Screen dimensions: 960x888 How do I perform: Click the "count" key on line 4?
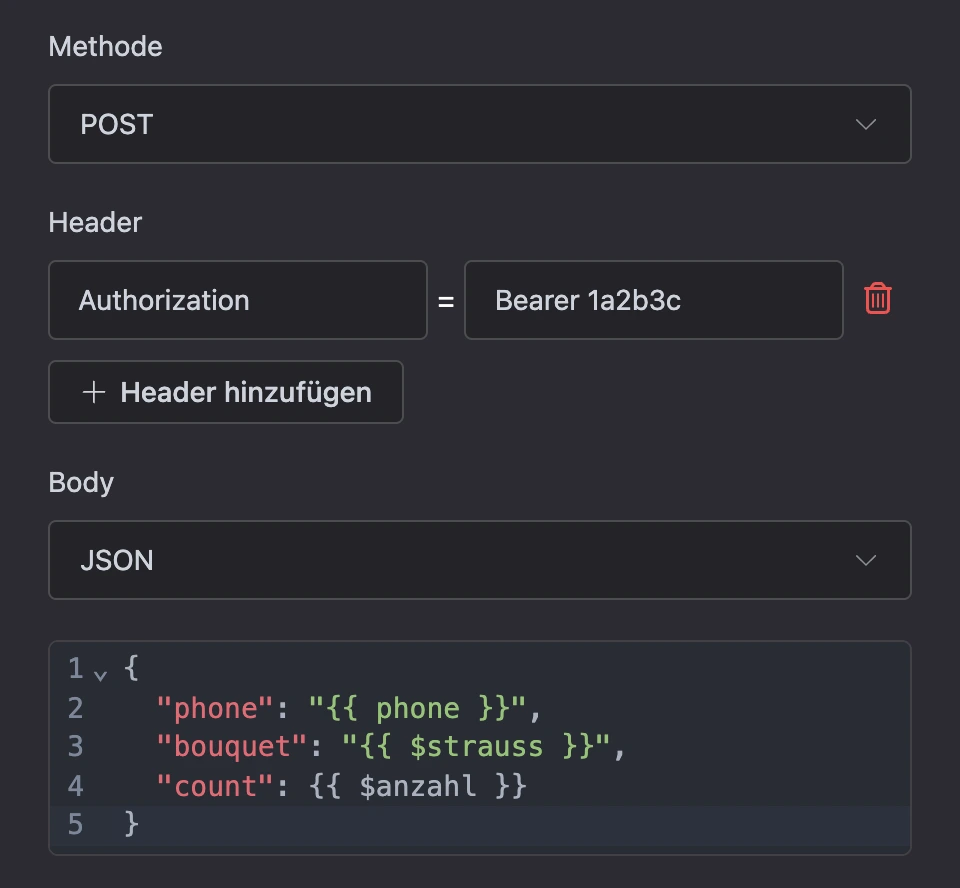pyautogui.click(x=214, y=786)
